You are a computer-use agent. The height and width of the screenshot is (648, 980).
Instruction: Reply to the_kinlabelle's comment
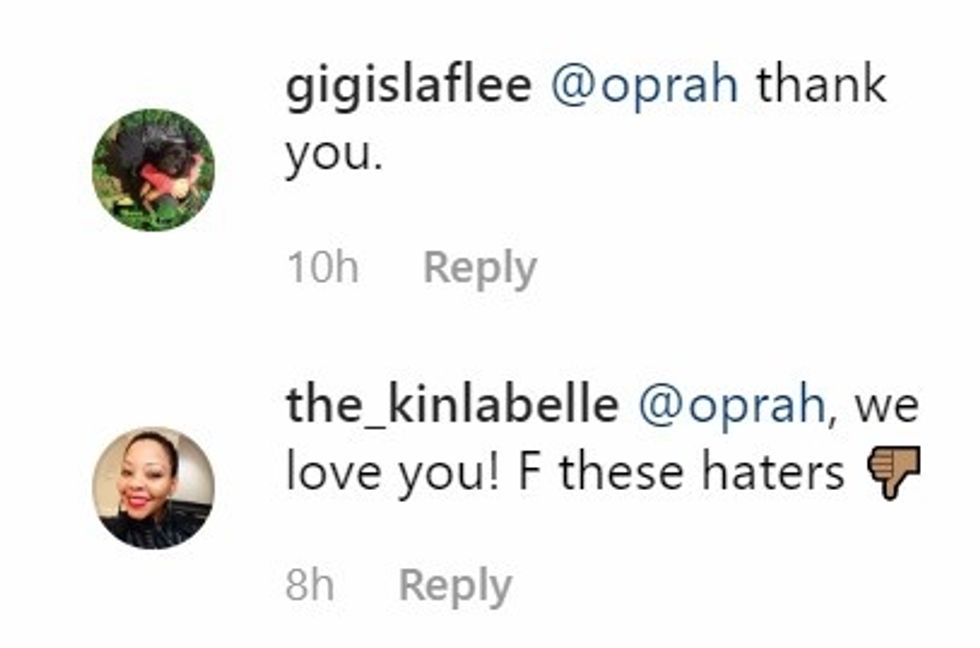(x=455, y=586)
